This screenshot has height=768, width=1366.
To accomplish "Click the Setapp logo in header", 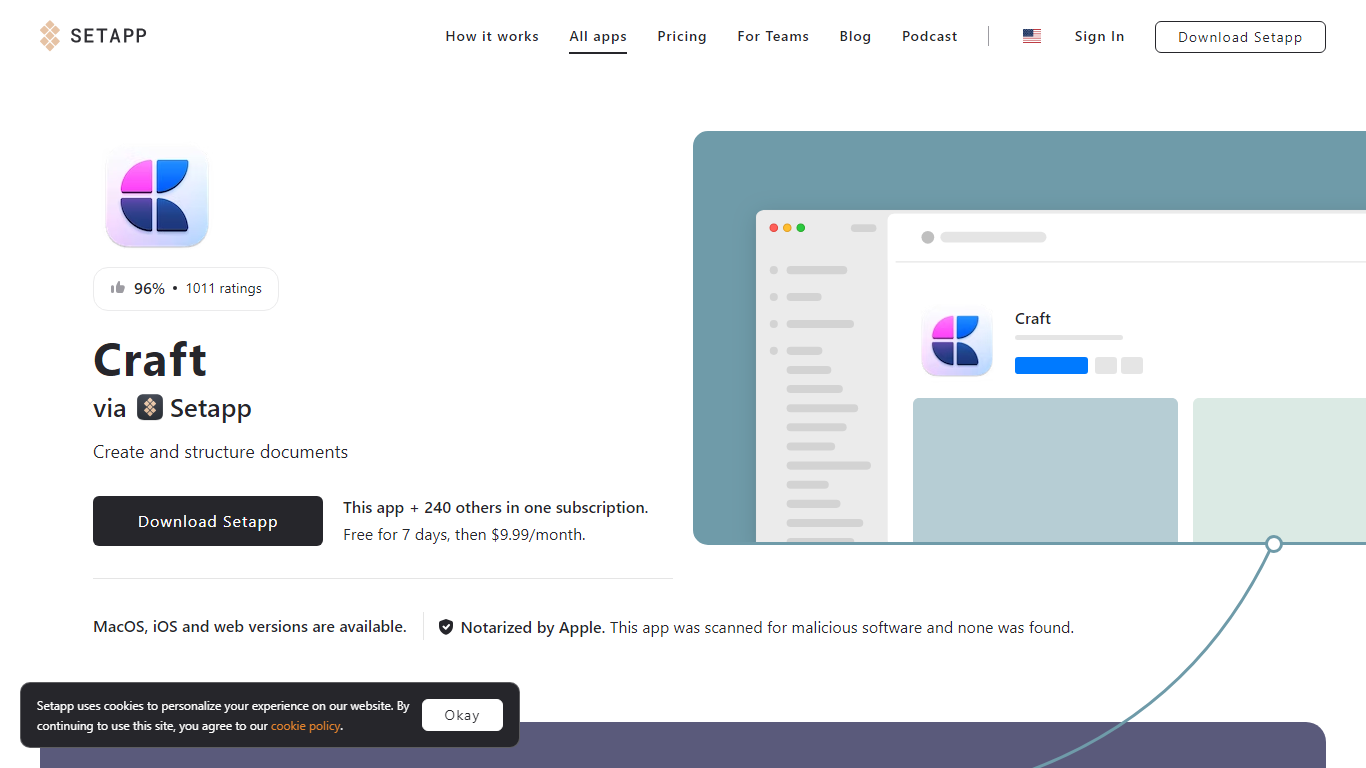I will pyautogui.click(x=93, y=36).
